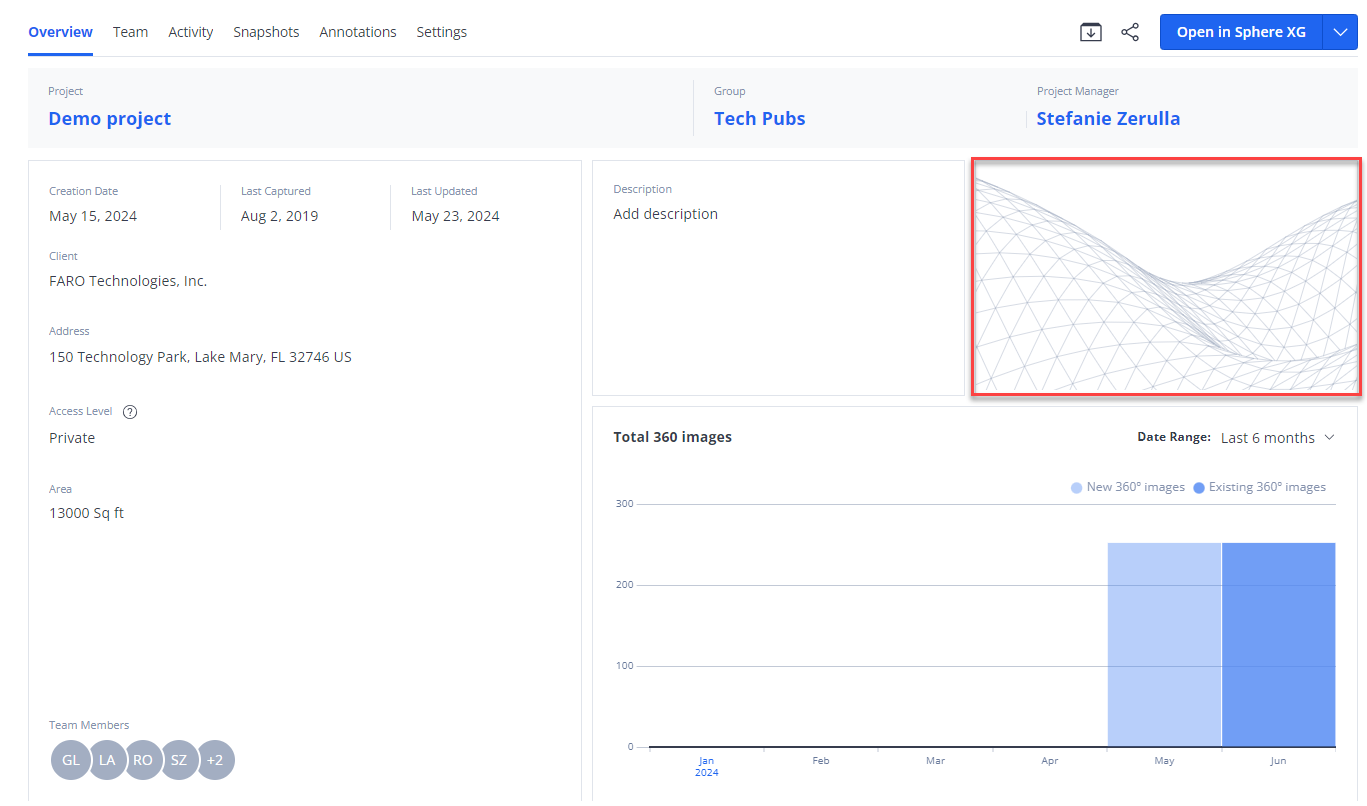Click the download/archive icon in header
Viewport: 1367px width, 806px height.
[1090, 32]
